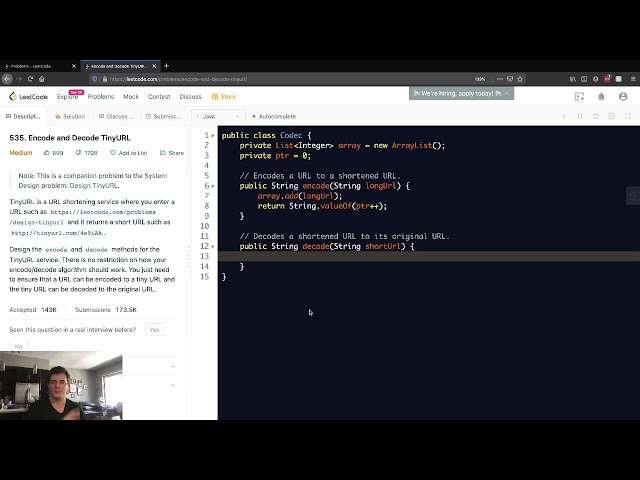This screenshot has height=480, width=640.
Task: Click the Medium difficulty label
Action: click(x=21, y=153)
